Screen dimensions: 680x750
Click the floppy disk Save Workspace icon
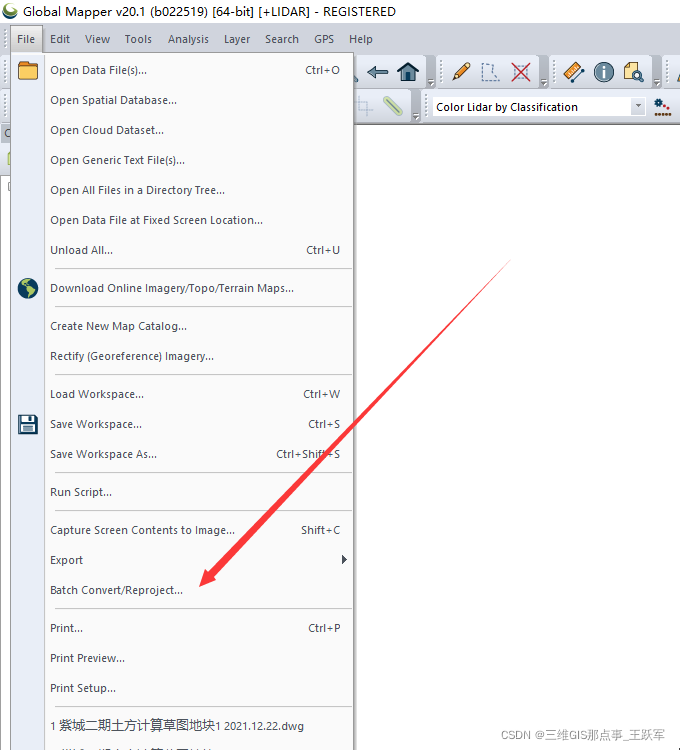[x=28, y=424]
